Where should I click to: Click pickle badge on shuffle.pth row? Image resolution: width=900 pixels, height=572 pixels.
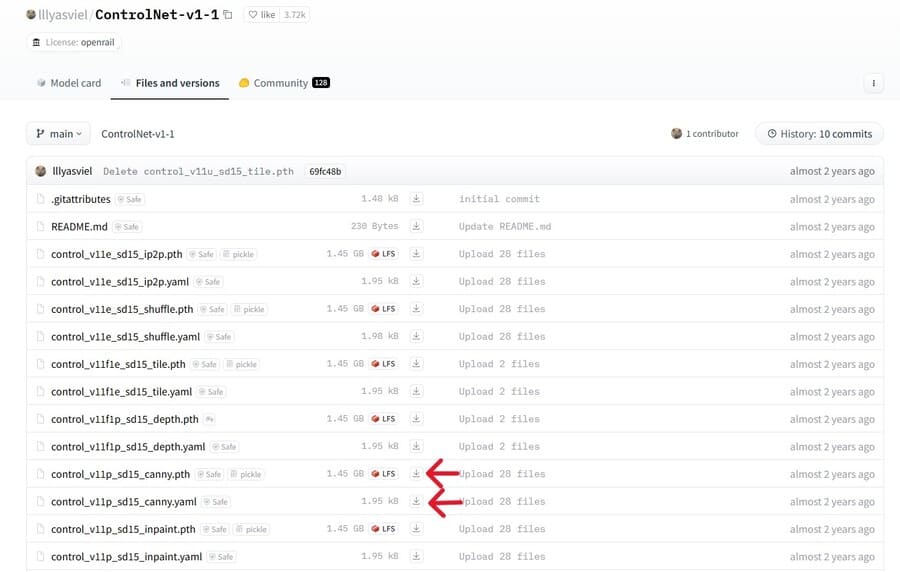249,309
